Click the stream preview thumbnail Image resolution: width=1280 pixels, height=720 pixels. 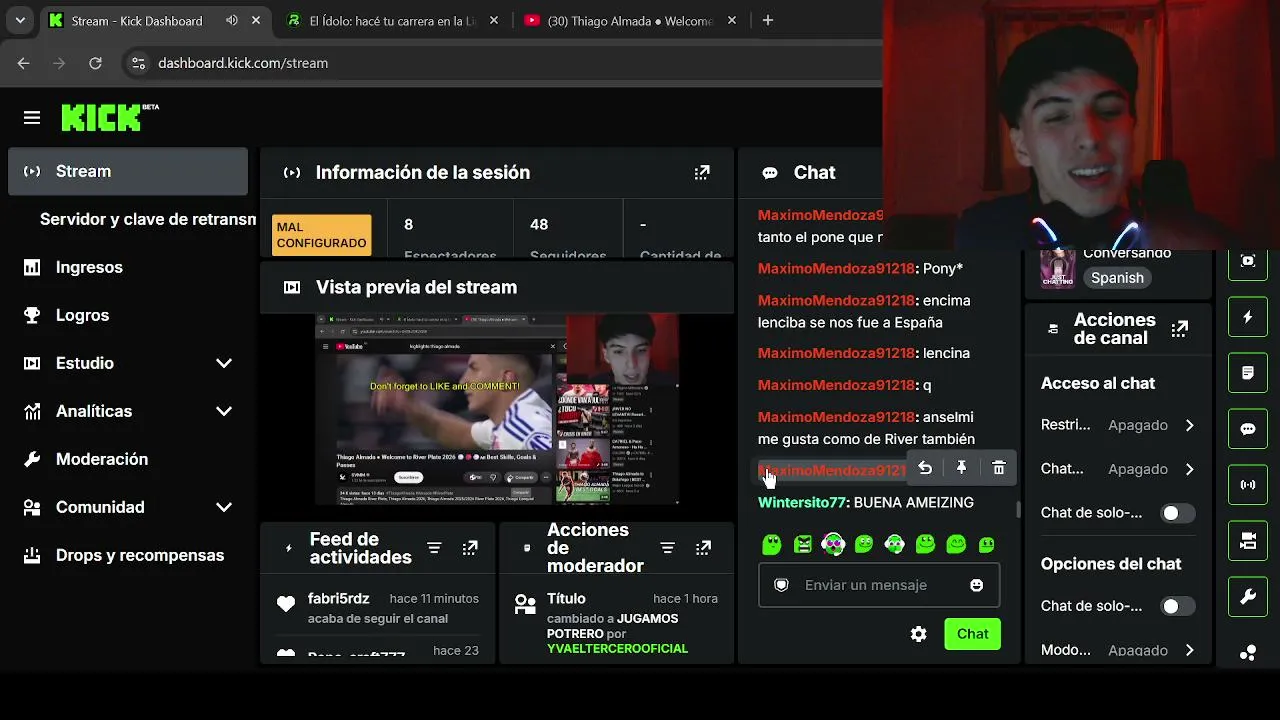click(x=497, y=409)
